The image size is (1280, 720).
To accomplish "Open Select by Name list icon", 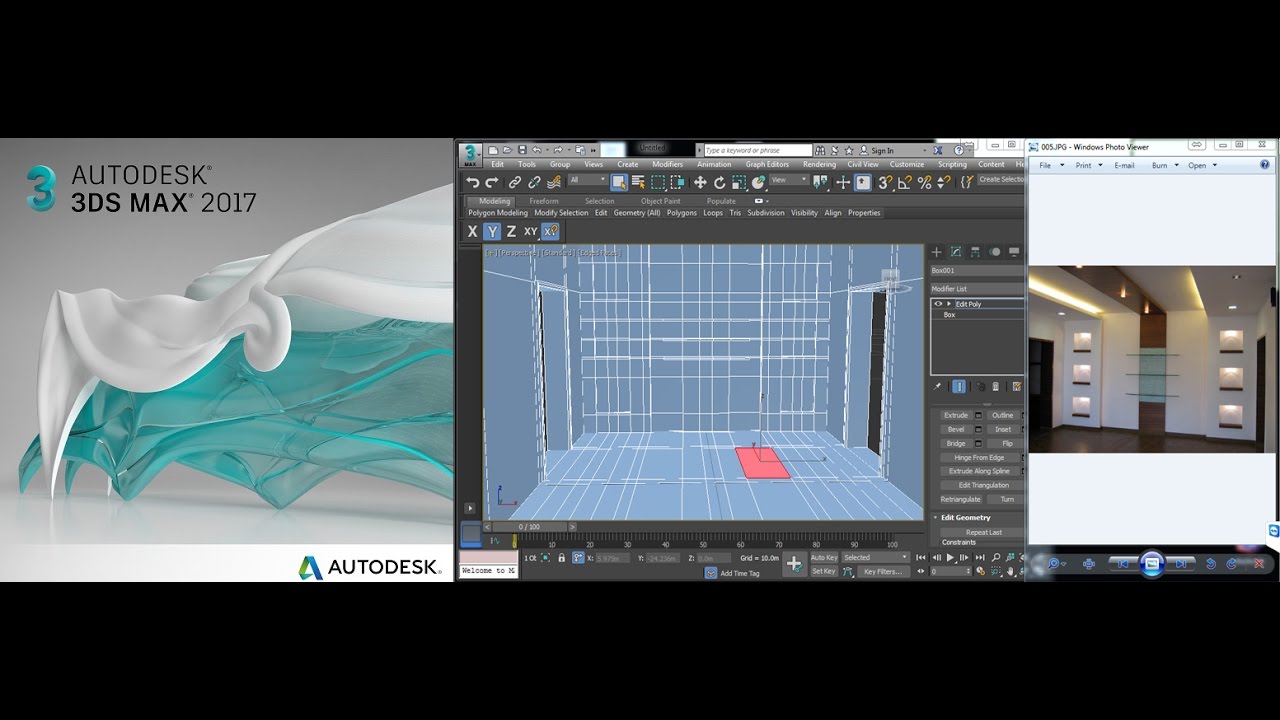I will (638, 183).
